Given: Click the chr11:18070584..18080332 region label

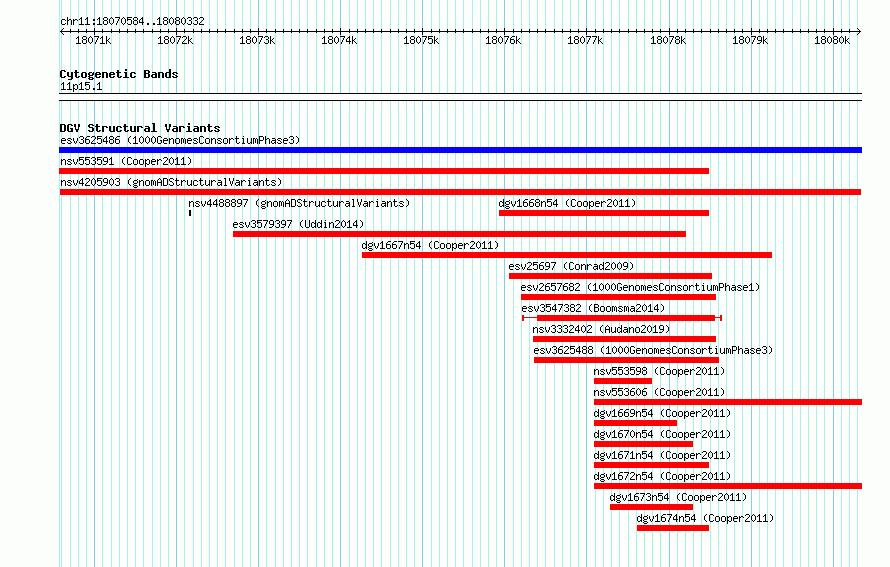Looking at the screenshot, I should pos(132,21).
